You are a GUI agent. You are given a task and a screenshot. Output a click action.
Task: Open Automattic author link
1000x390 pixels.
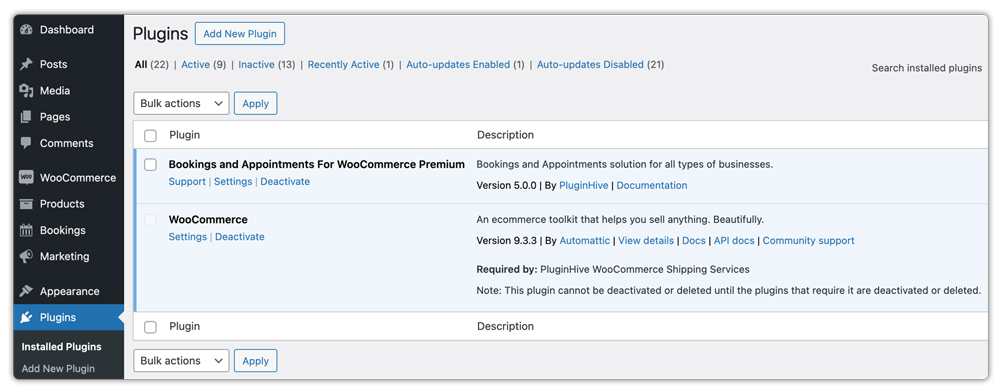point(585,241)
